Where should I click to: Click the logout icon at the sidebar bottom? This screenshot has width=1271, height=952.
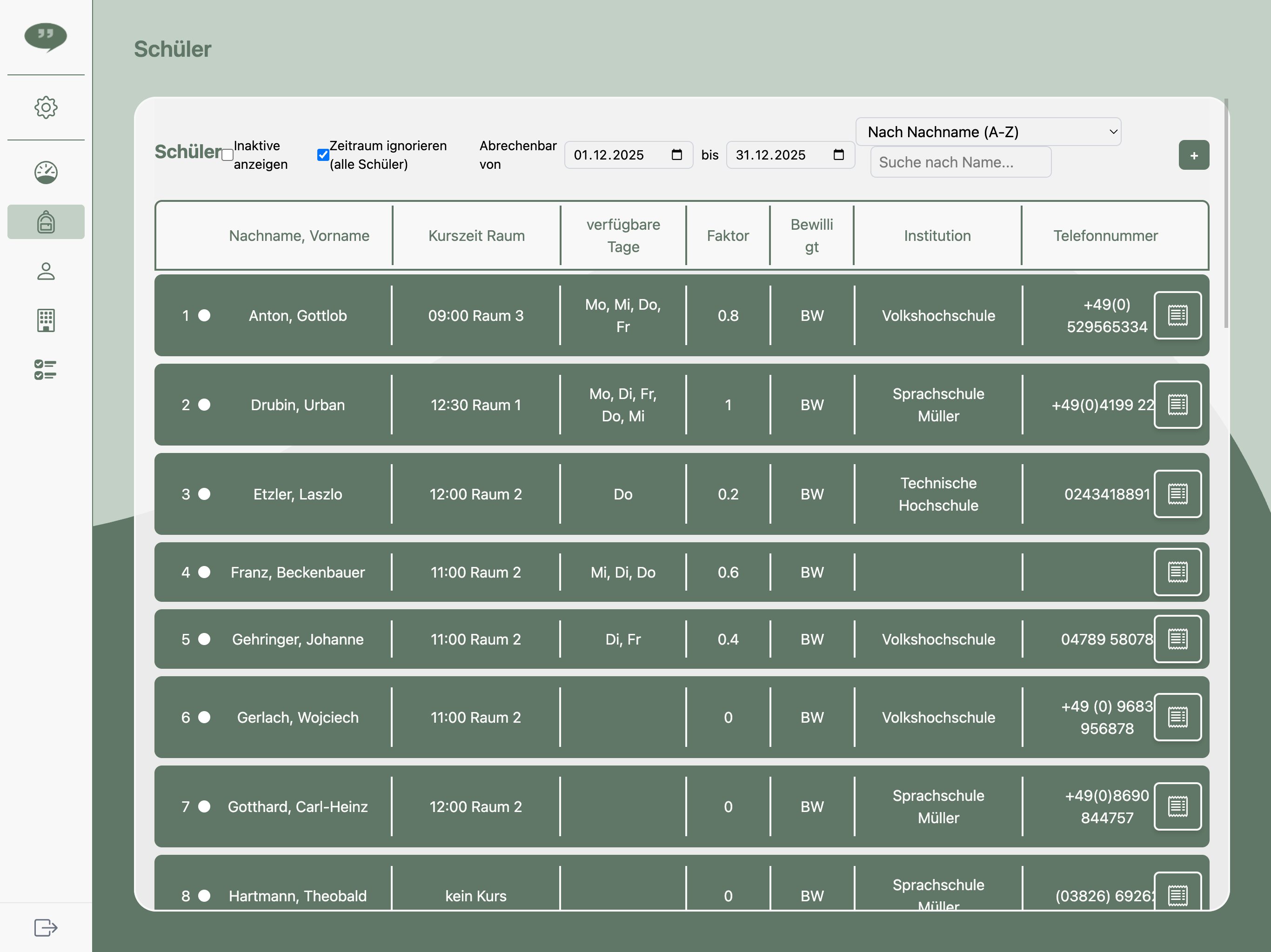point(46,927)
